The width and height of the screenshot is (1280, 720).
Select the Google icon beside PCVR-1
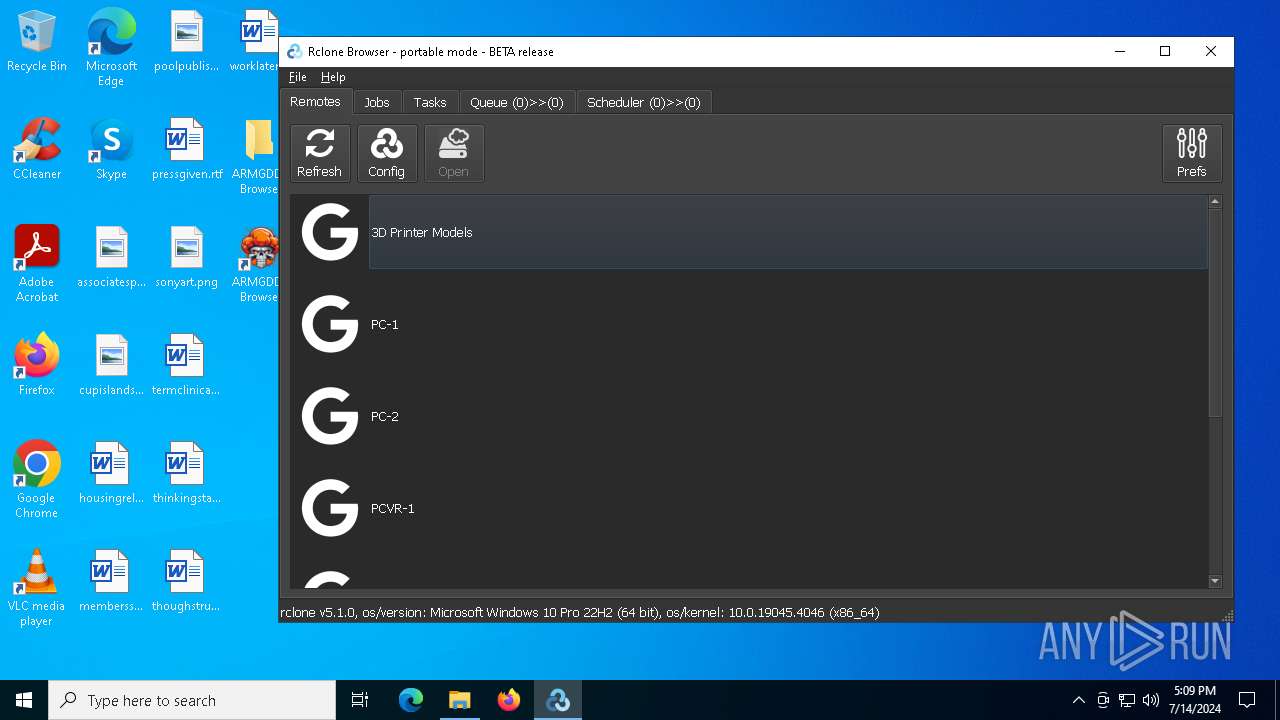330,508
